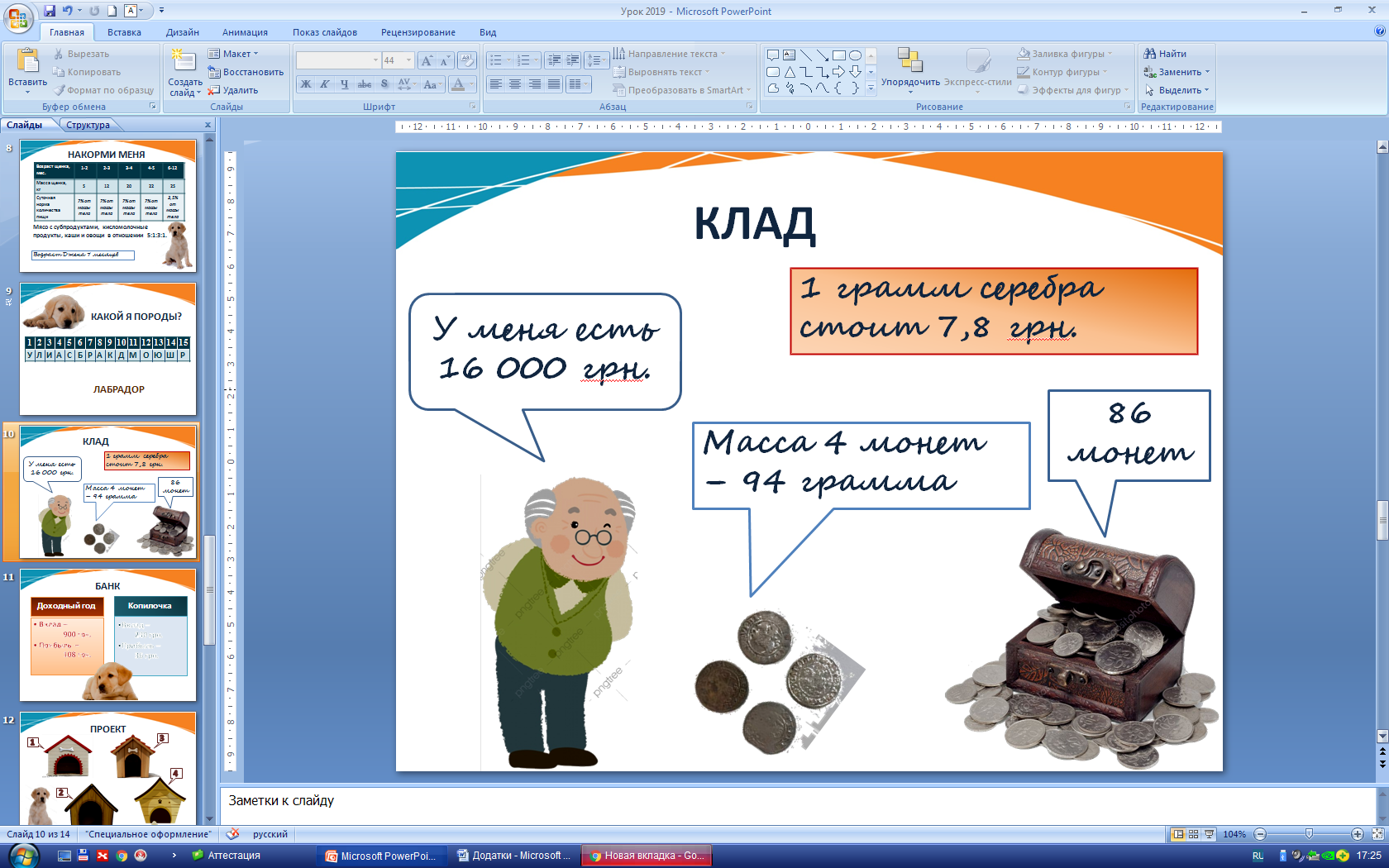Save the presentation from quick access toolbar
Screen dimensions: 1389x868
(49, 11)
